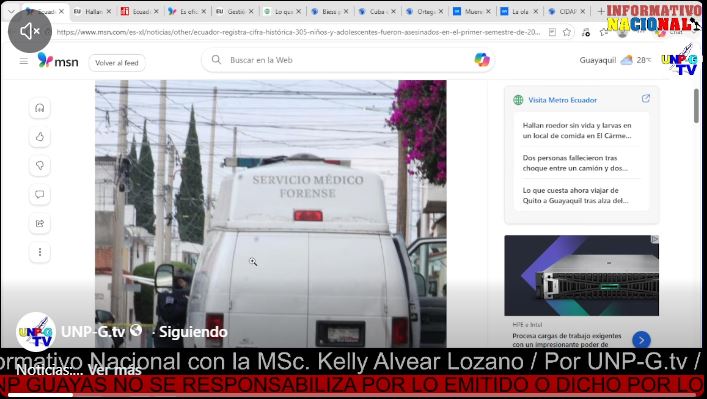Click the thumbs down dislike icon
This screenshot has height=399, width=707.
point(40,165)
